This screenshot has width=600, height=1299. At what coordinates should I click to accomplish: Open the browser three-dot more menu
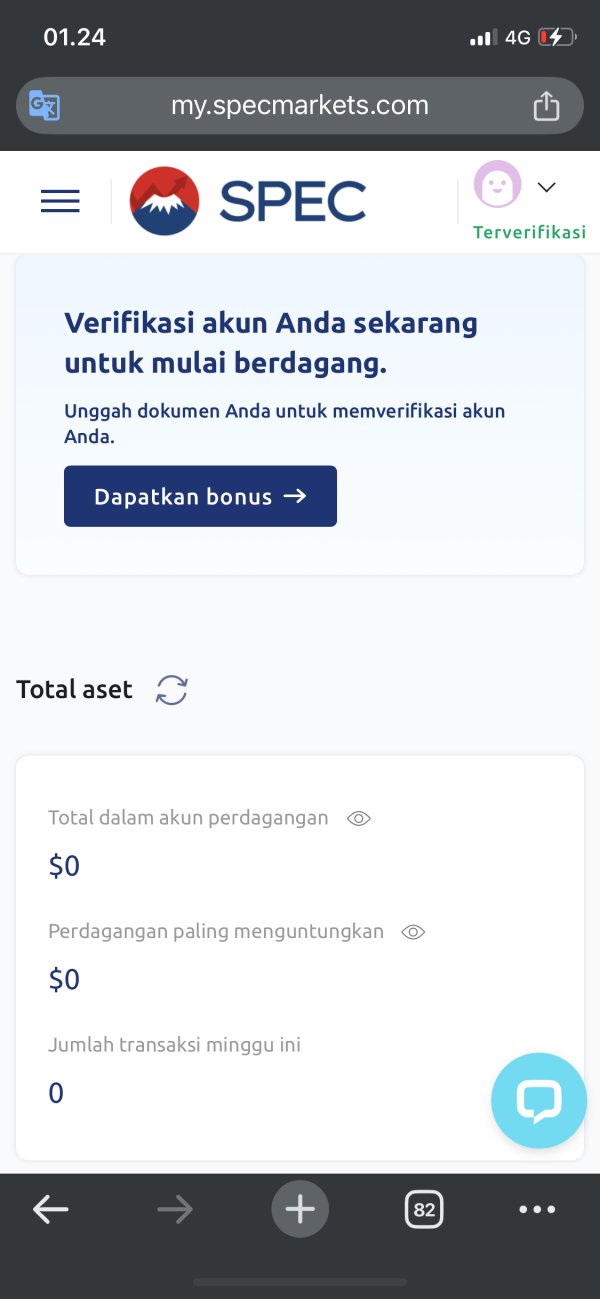coord(537,1210)
